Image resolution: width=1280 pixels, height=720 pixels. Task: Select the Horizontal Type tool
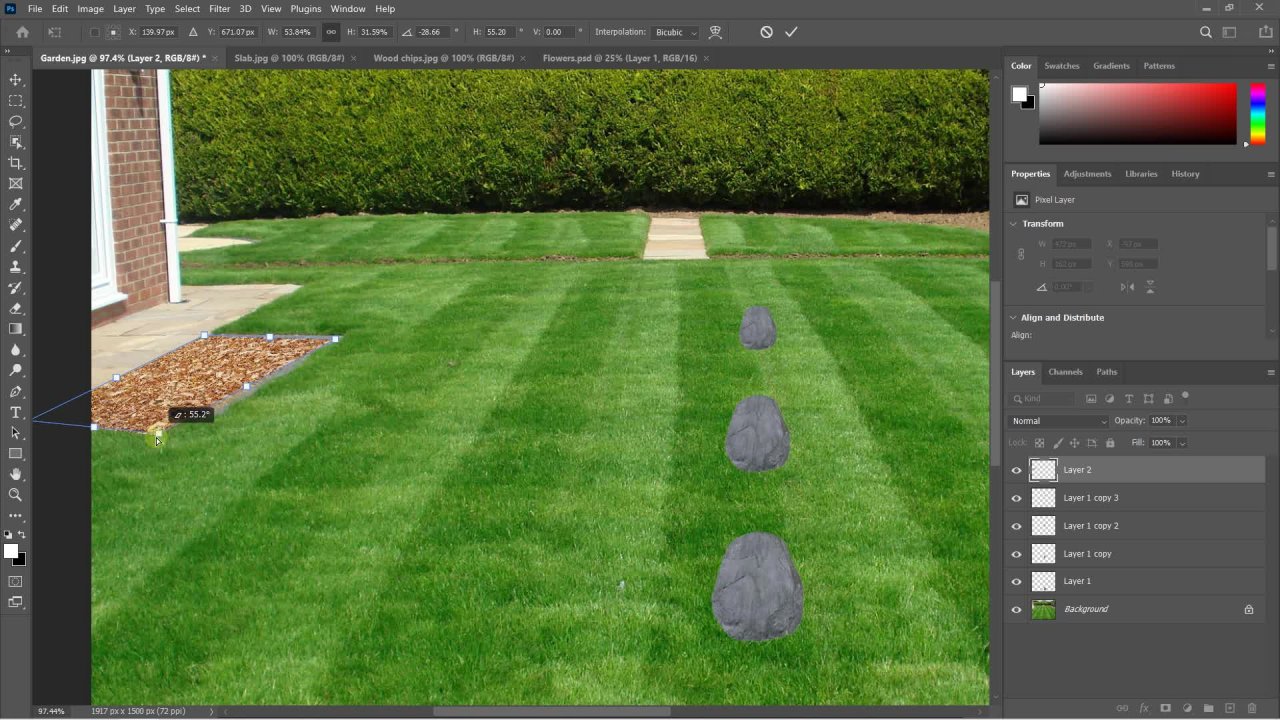[16, 412]
